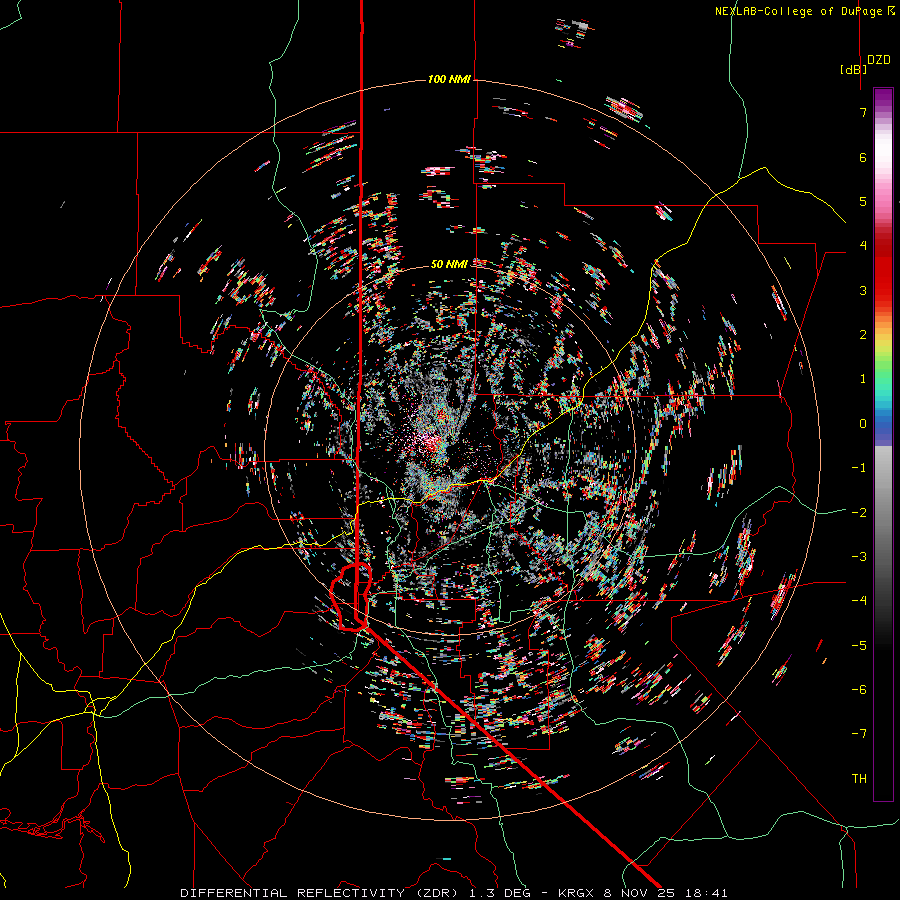Click the -7 value on the color scale
900x900 pixels.
[x=859, y=734]
